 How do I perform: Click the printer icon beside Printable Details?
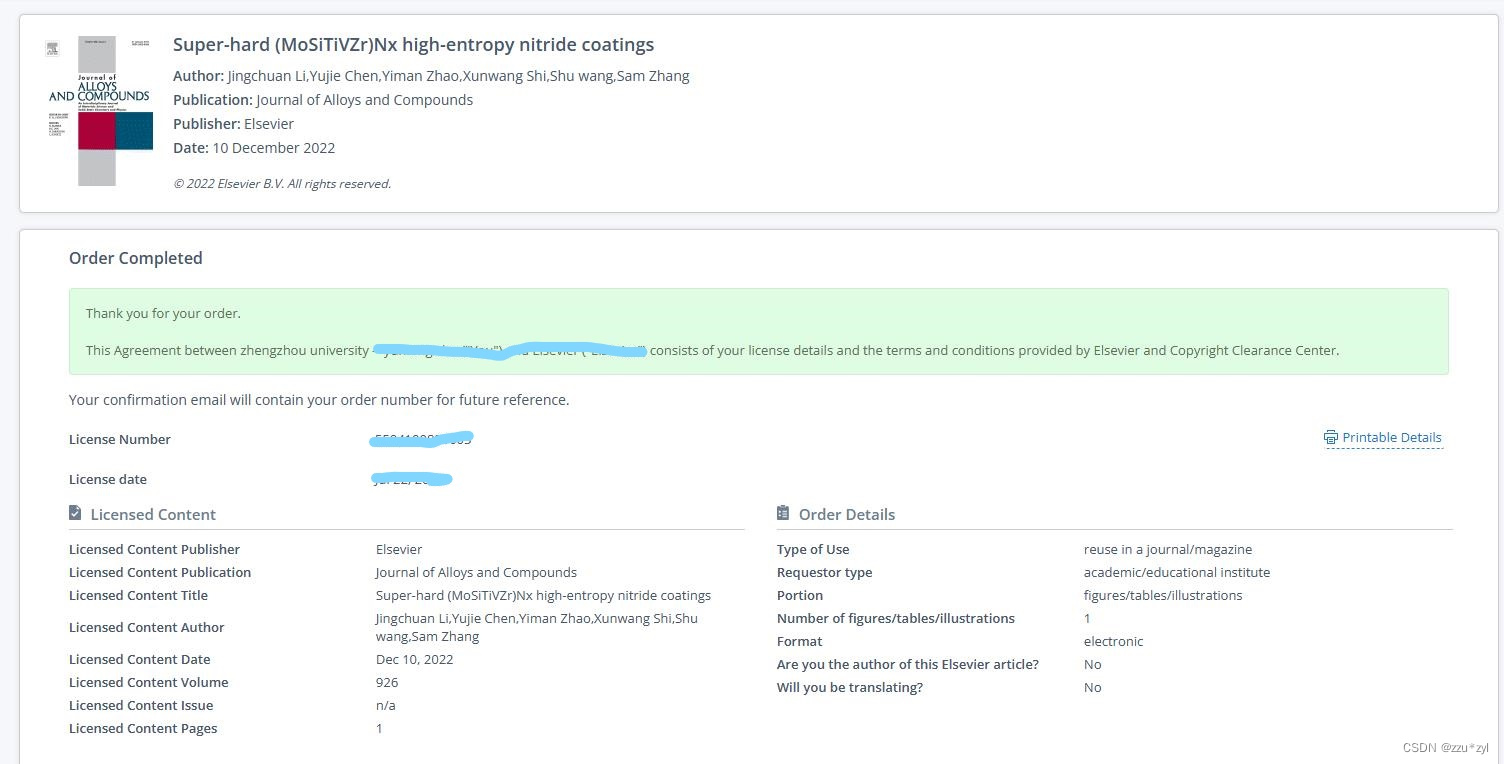tap(1331, 437)
